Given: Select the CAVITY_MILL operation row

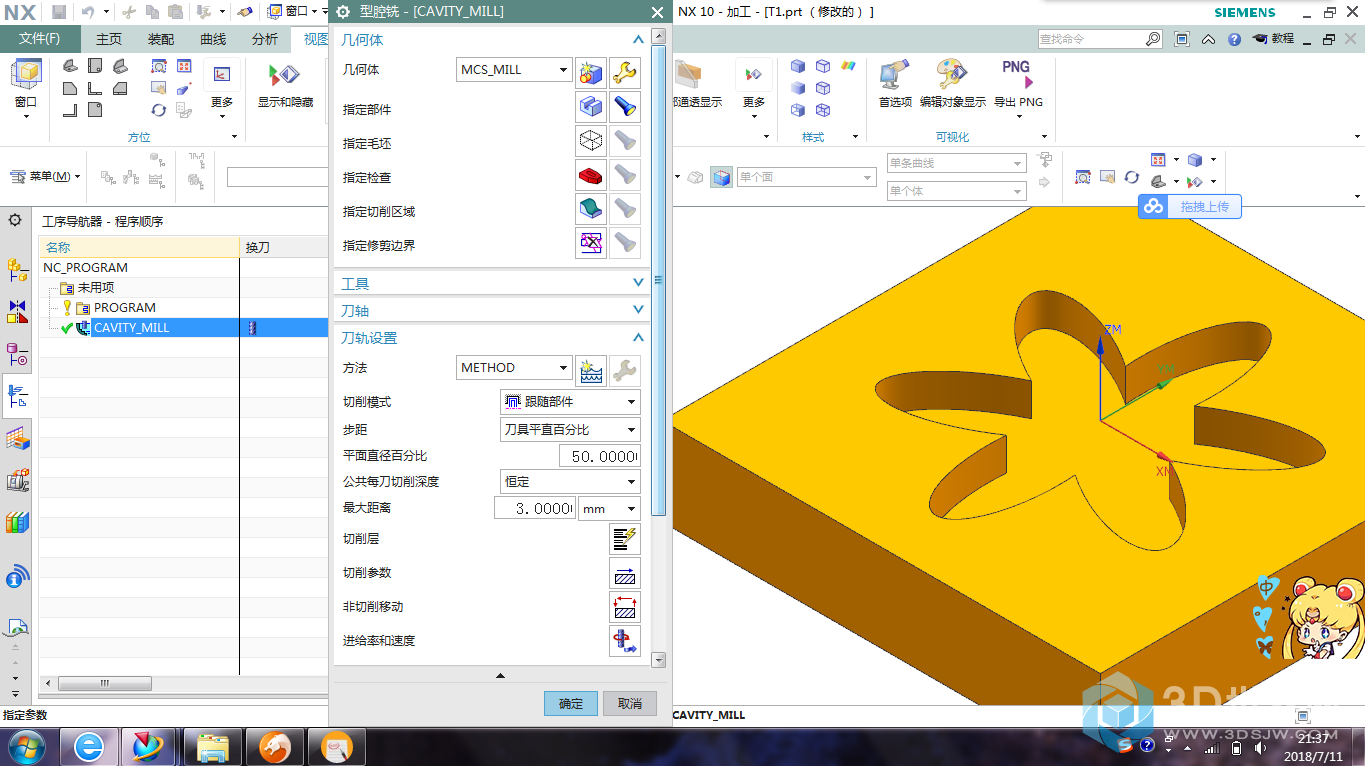Looking at the screenshot, I should coord(184,328).
